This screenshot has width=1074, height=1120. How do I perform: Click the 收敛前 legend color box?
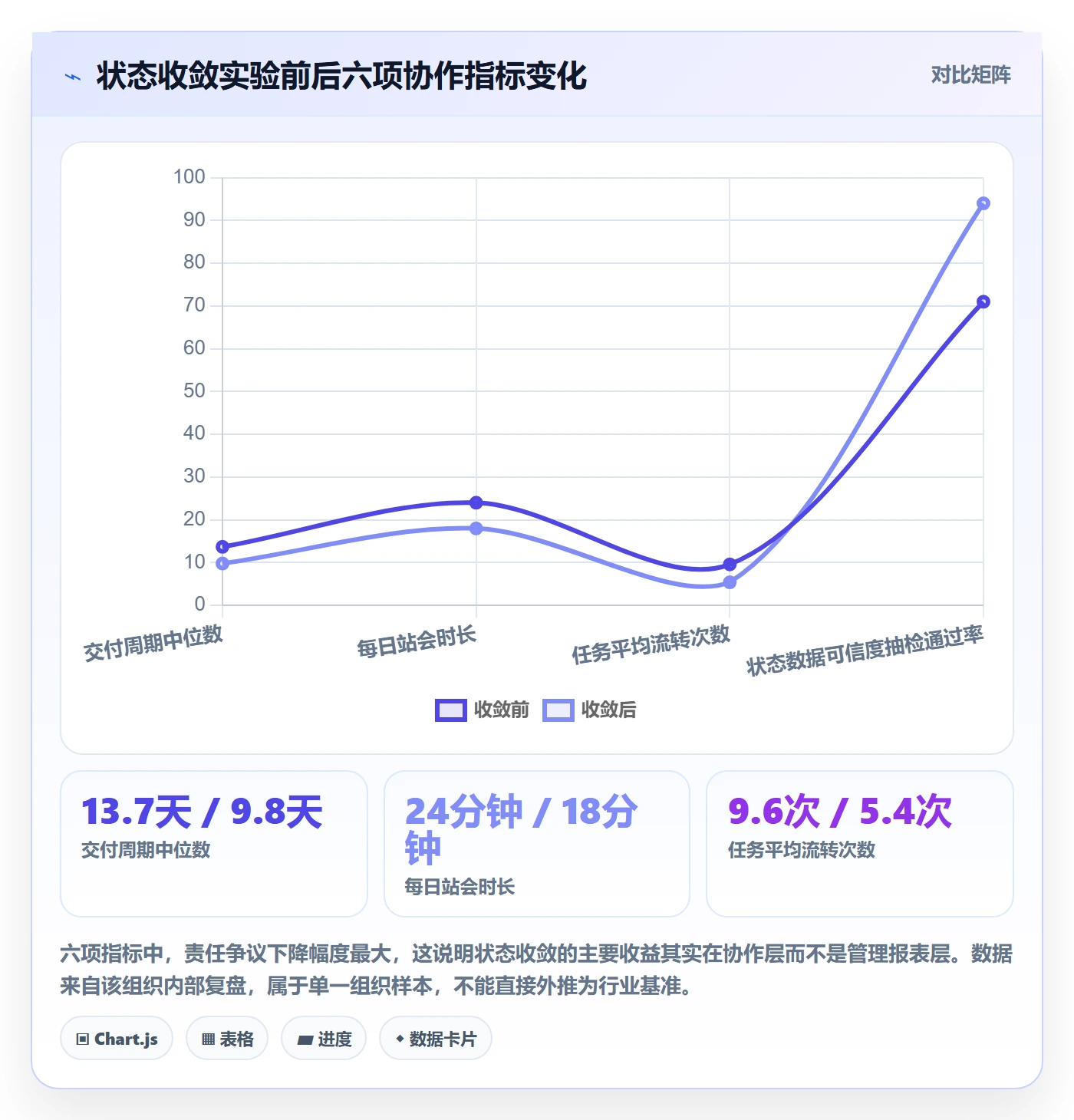(x=450, y=710)
